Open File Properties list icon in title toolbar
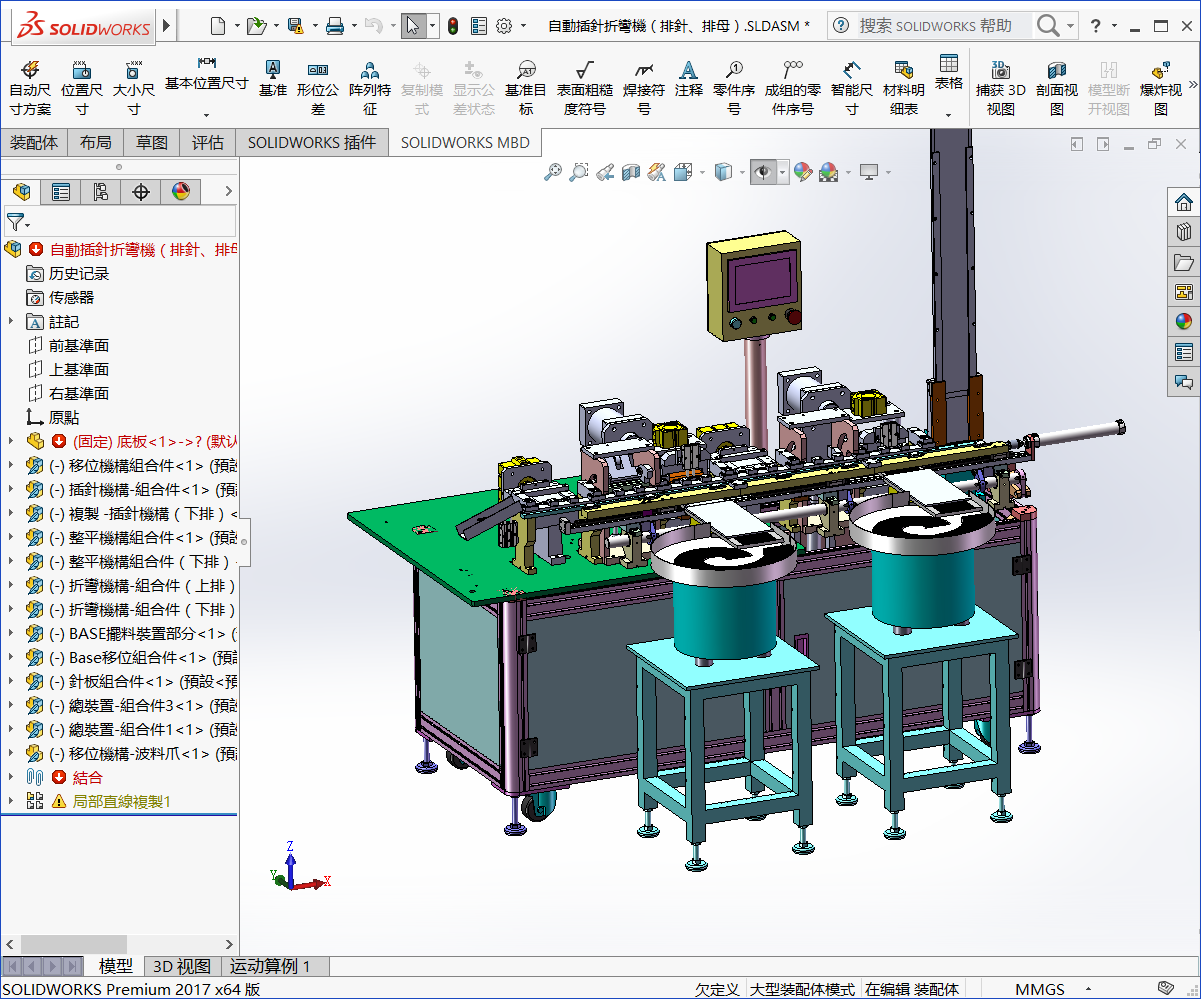 (x=479, y=26)
